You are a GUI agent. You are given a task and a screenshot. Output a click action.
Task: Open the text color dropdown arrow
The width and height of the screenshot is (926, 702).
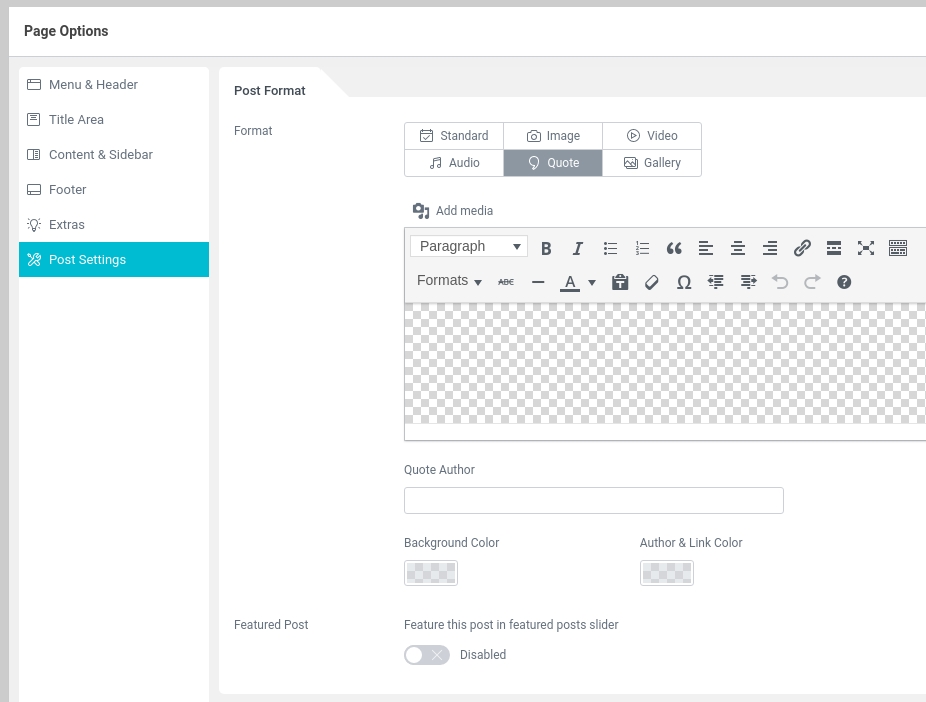pos(592,282)
